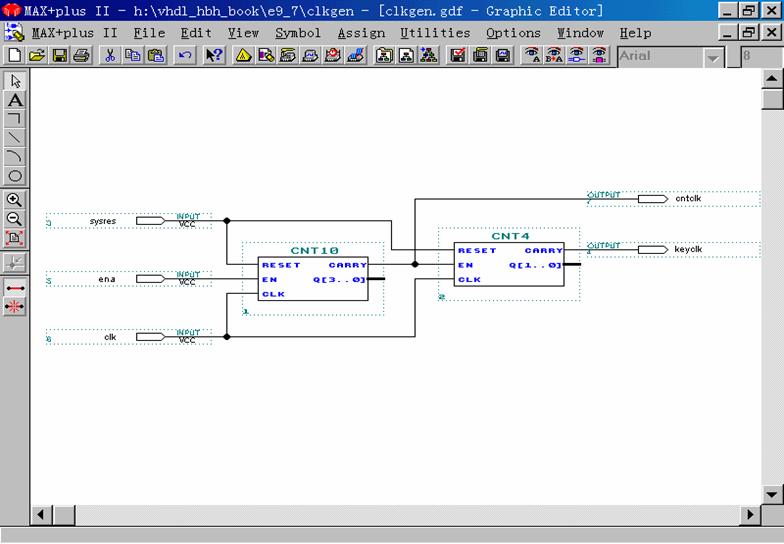
Task: Open the File menu
Action: 149,33
